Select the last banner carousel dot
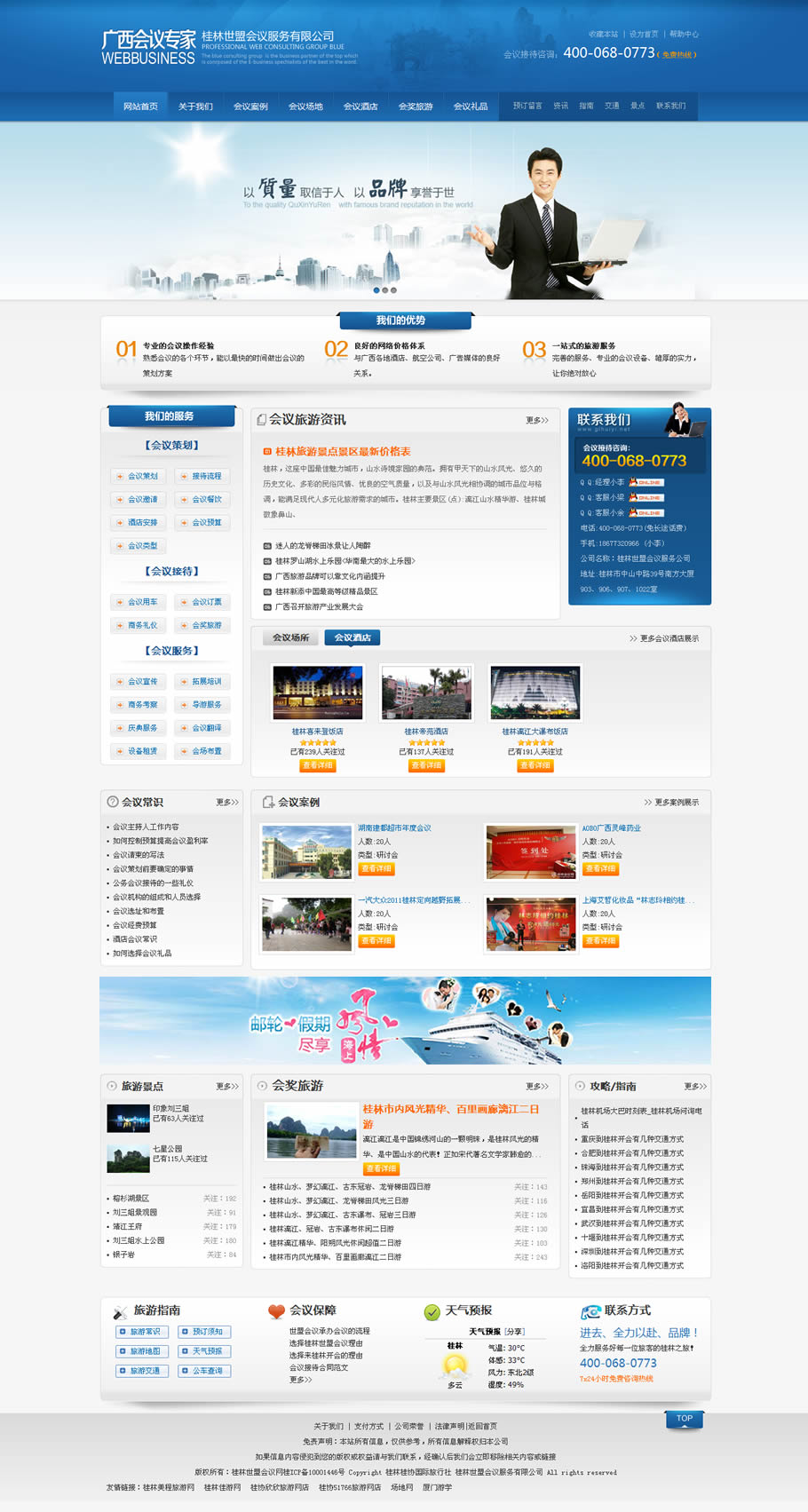This screenshot has height=1512, width=808. click(x=394, y=290)
